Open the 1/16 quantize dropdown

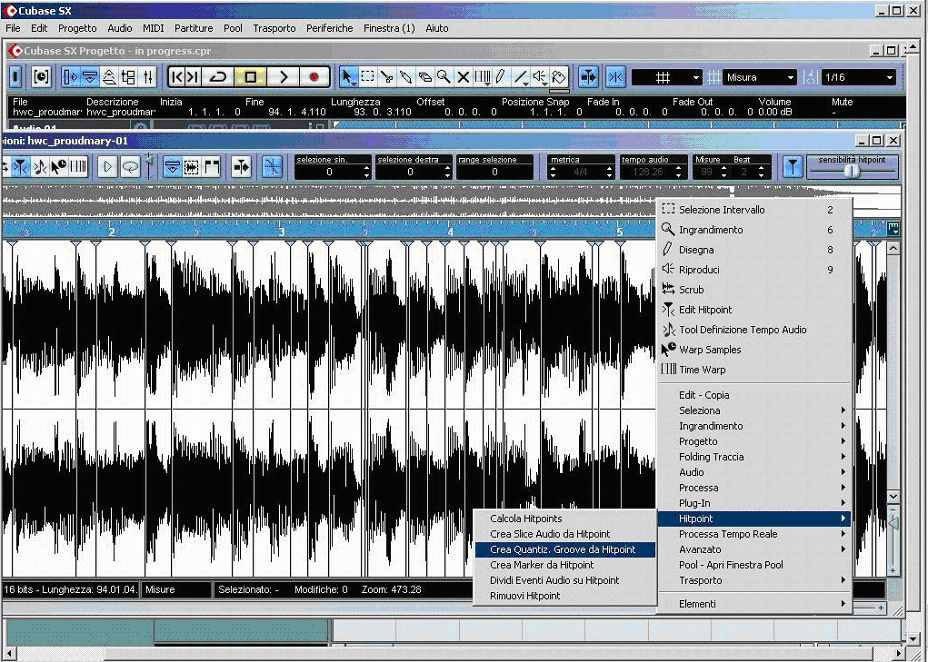click(859, 77)
